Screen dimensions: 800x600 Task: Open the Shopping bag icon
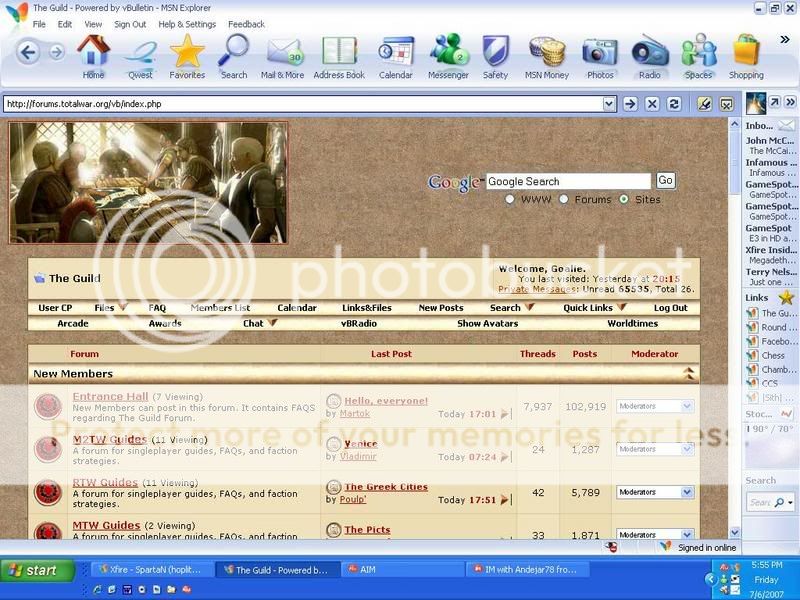click(x=746, y=56)
